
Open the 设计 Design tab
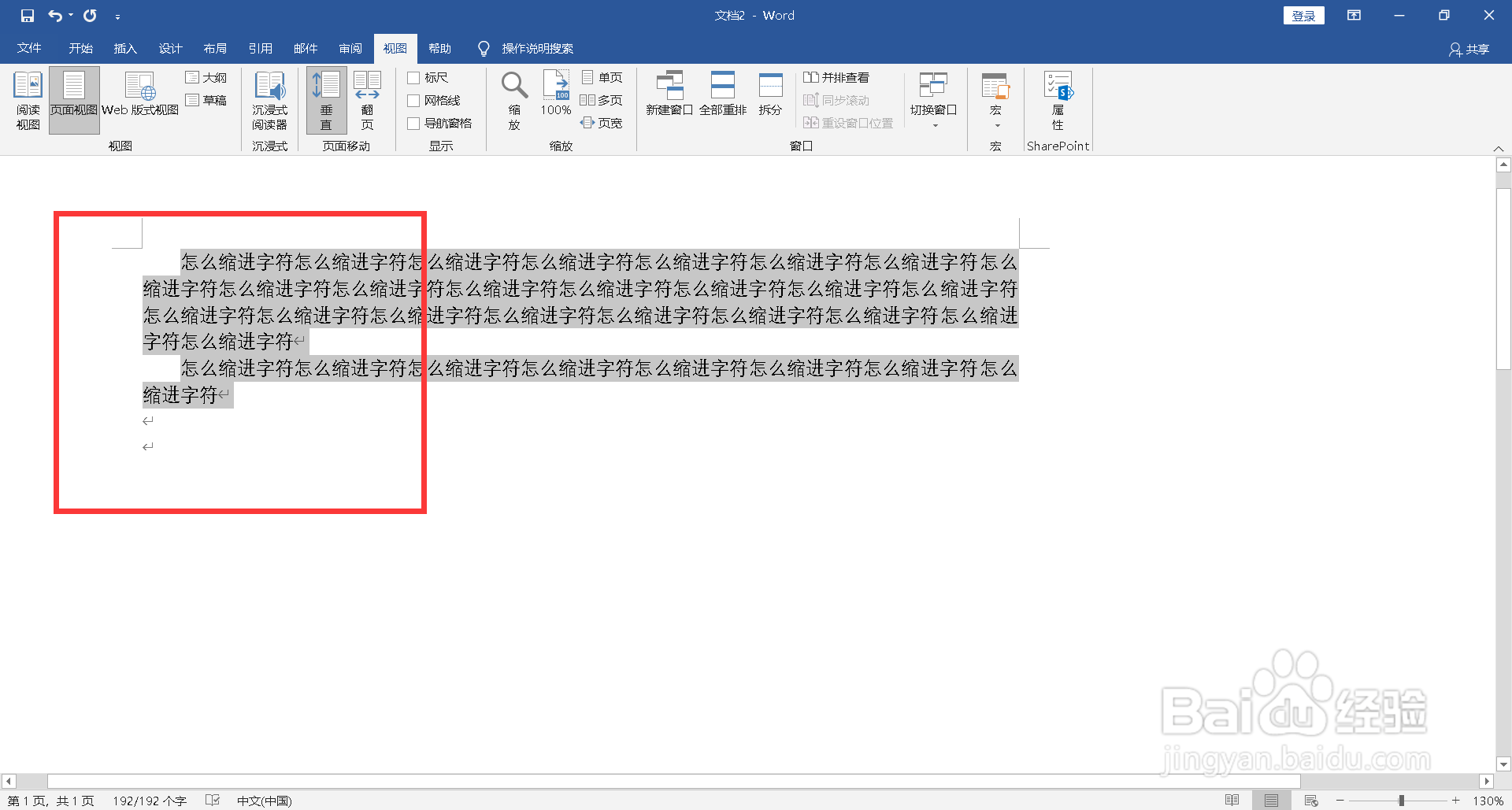170,49
